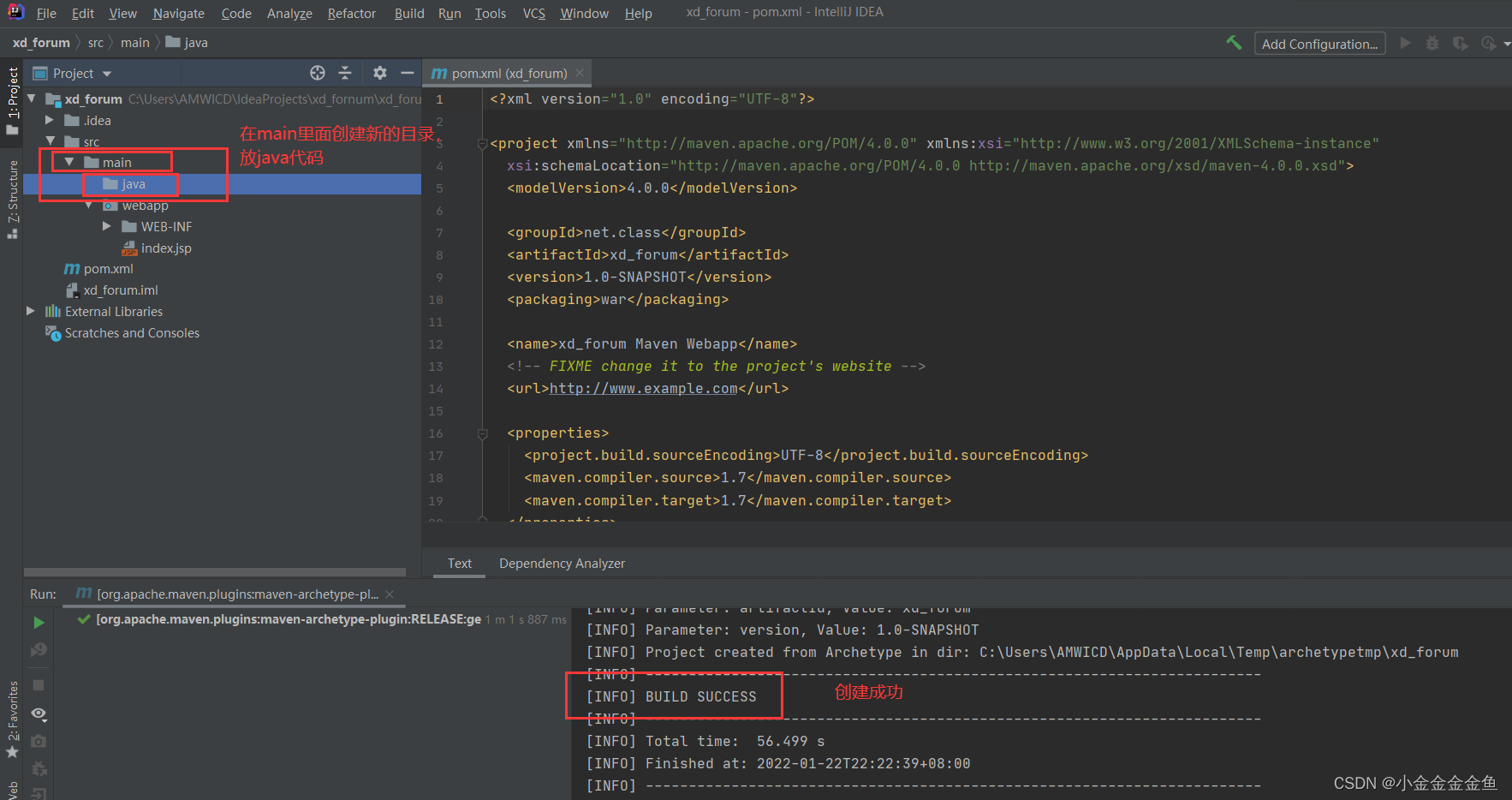This screenshot has width=1512, height=800.
Task: Open the run configurations dropdown arrow in the toolbar
Action: point(1507,44)
